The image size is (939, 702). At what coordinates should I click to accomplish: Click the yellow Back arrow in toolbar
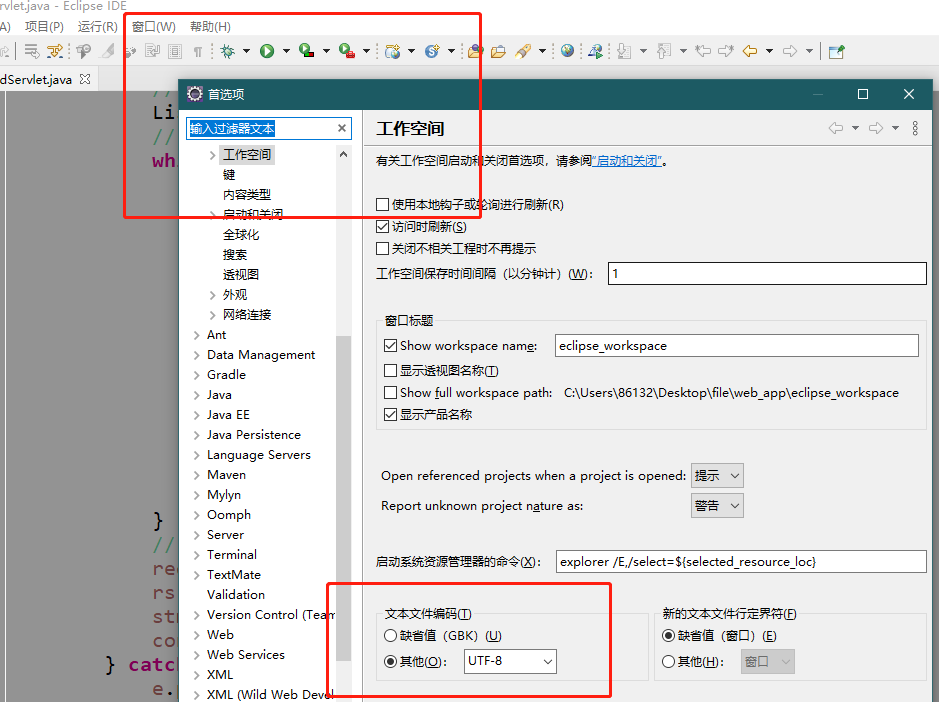coord(750,52)
